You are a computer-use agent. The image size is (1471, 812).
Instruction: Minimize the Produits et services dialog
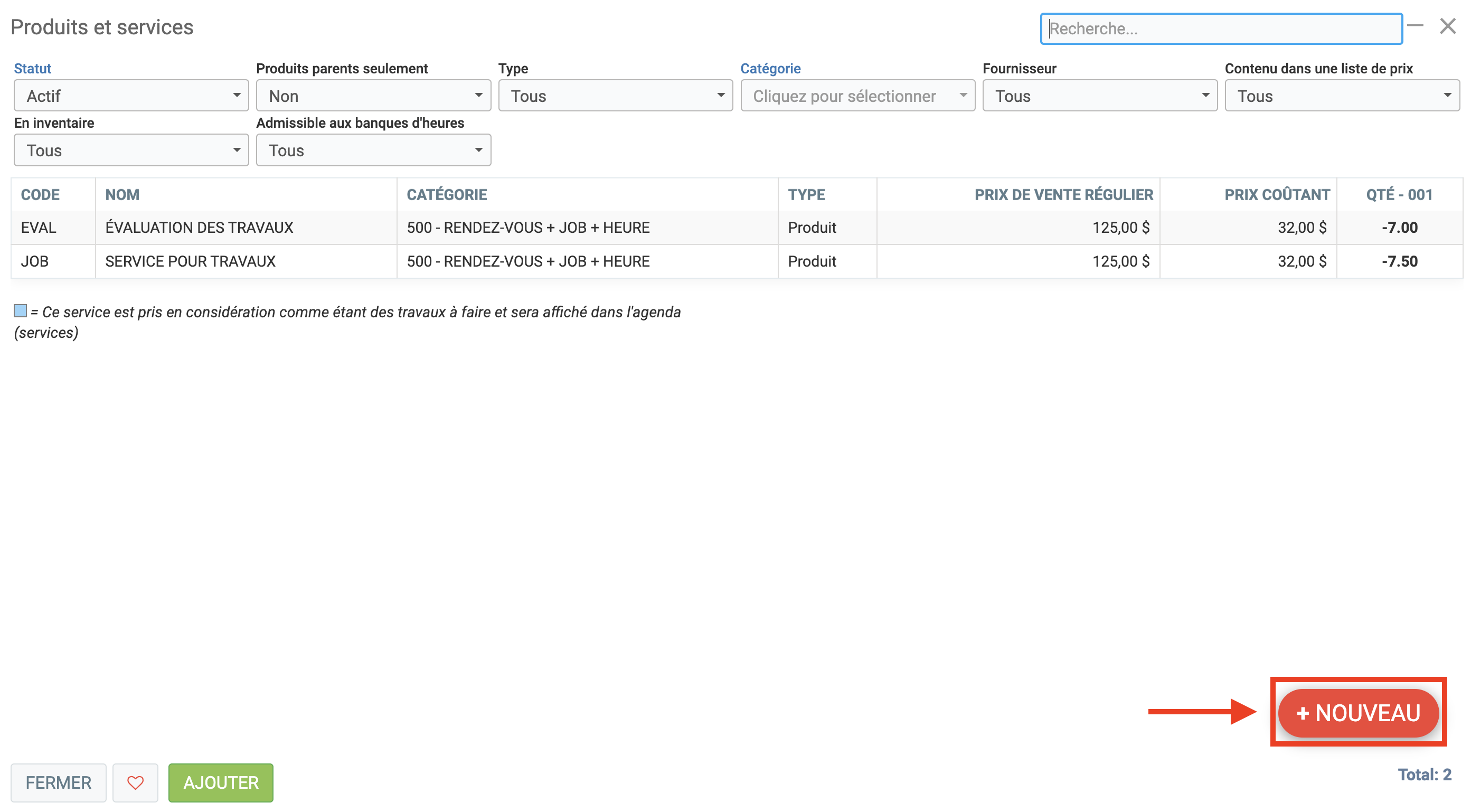[x=1415, y=26]
